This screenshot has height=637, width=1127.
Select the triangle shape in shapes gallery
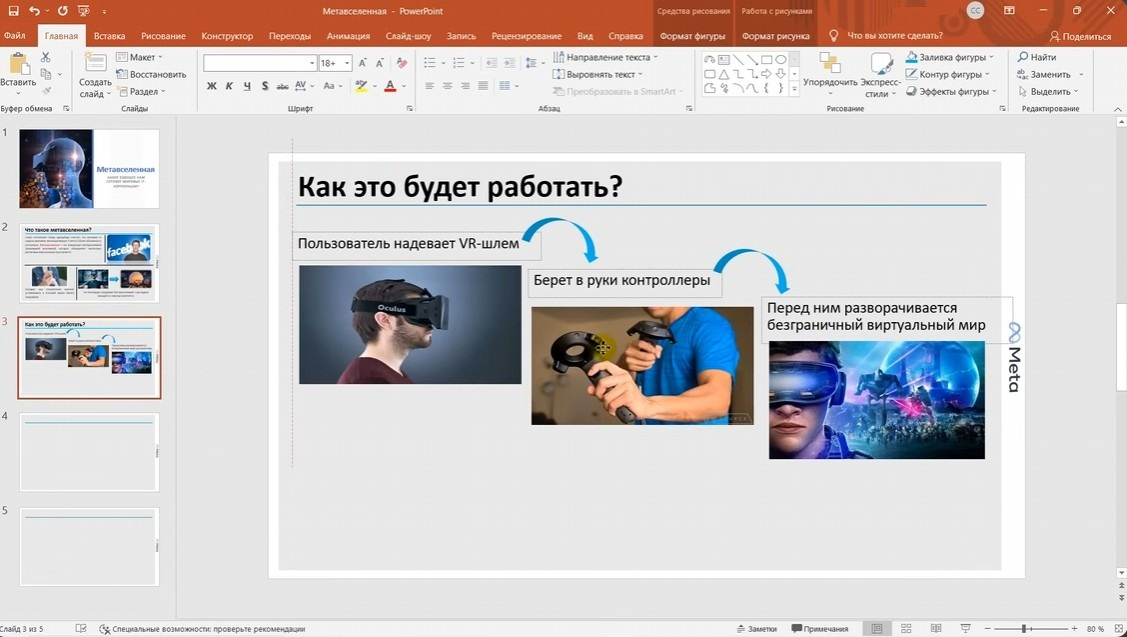[x=724, y=74]
